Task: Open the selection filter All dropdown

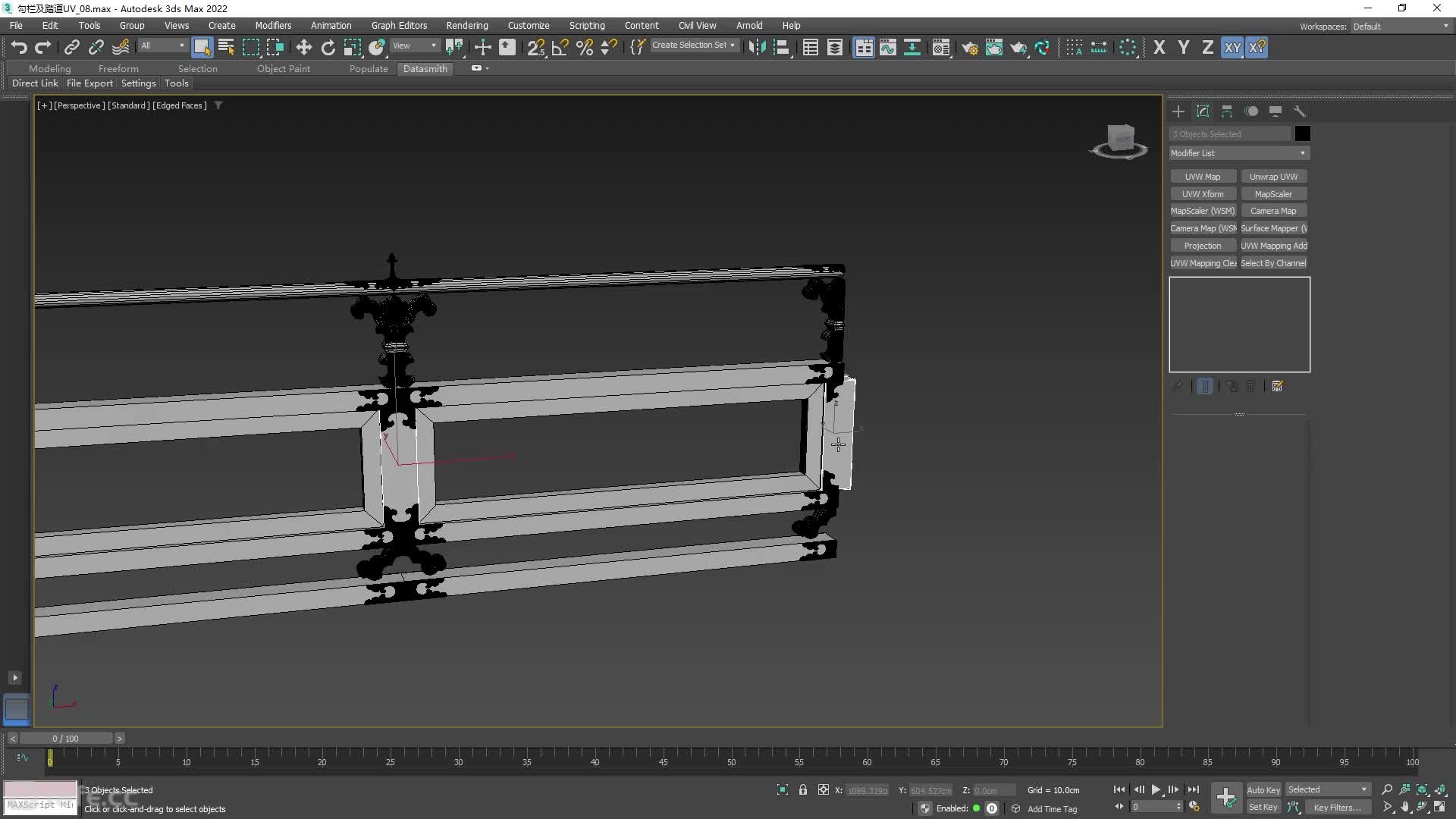Action: tap(162, 46)
